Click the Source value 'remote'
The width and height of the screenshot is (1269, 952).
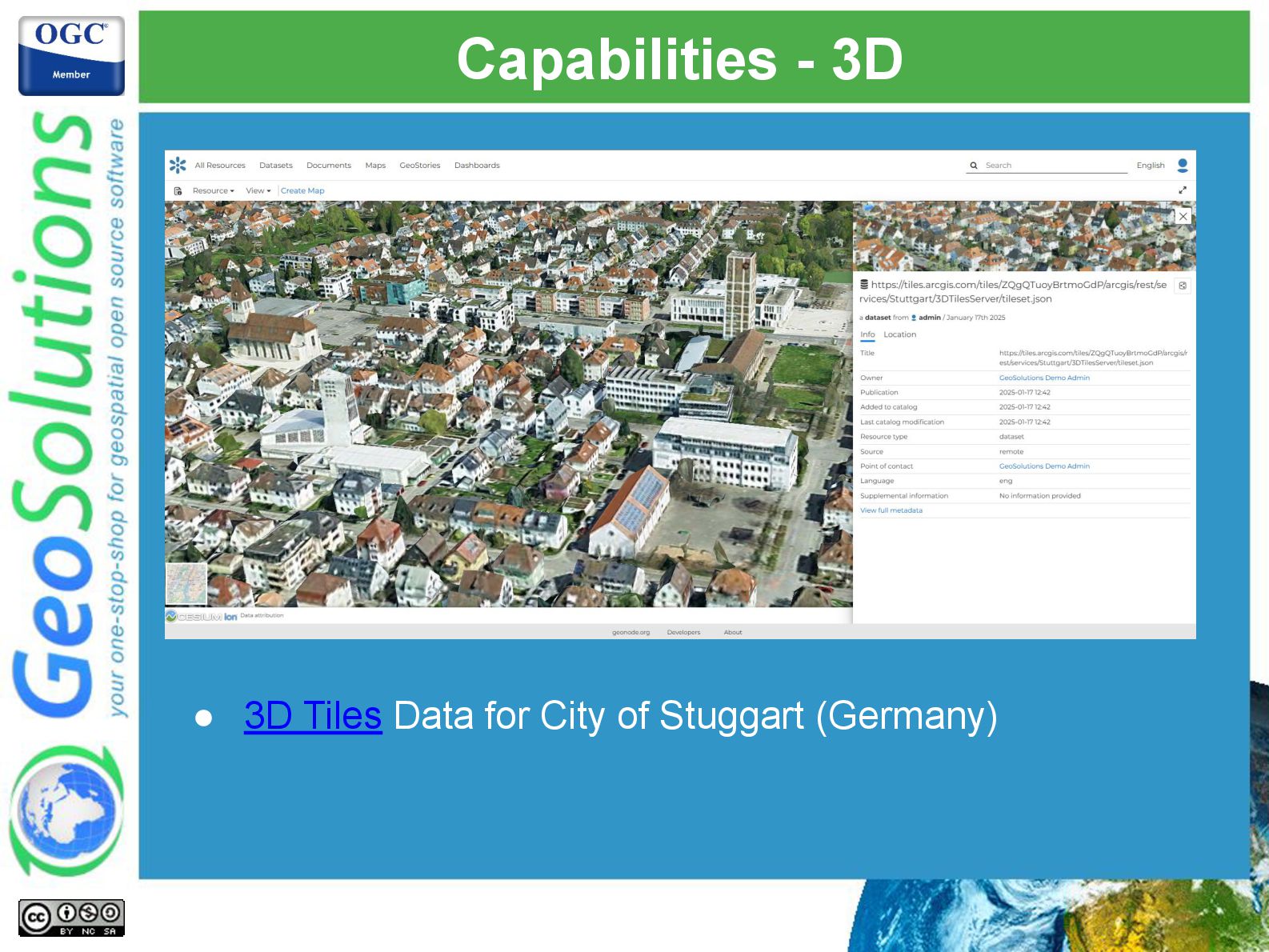pos(1011,451)
